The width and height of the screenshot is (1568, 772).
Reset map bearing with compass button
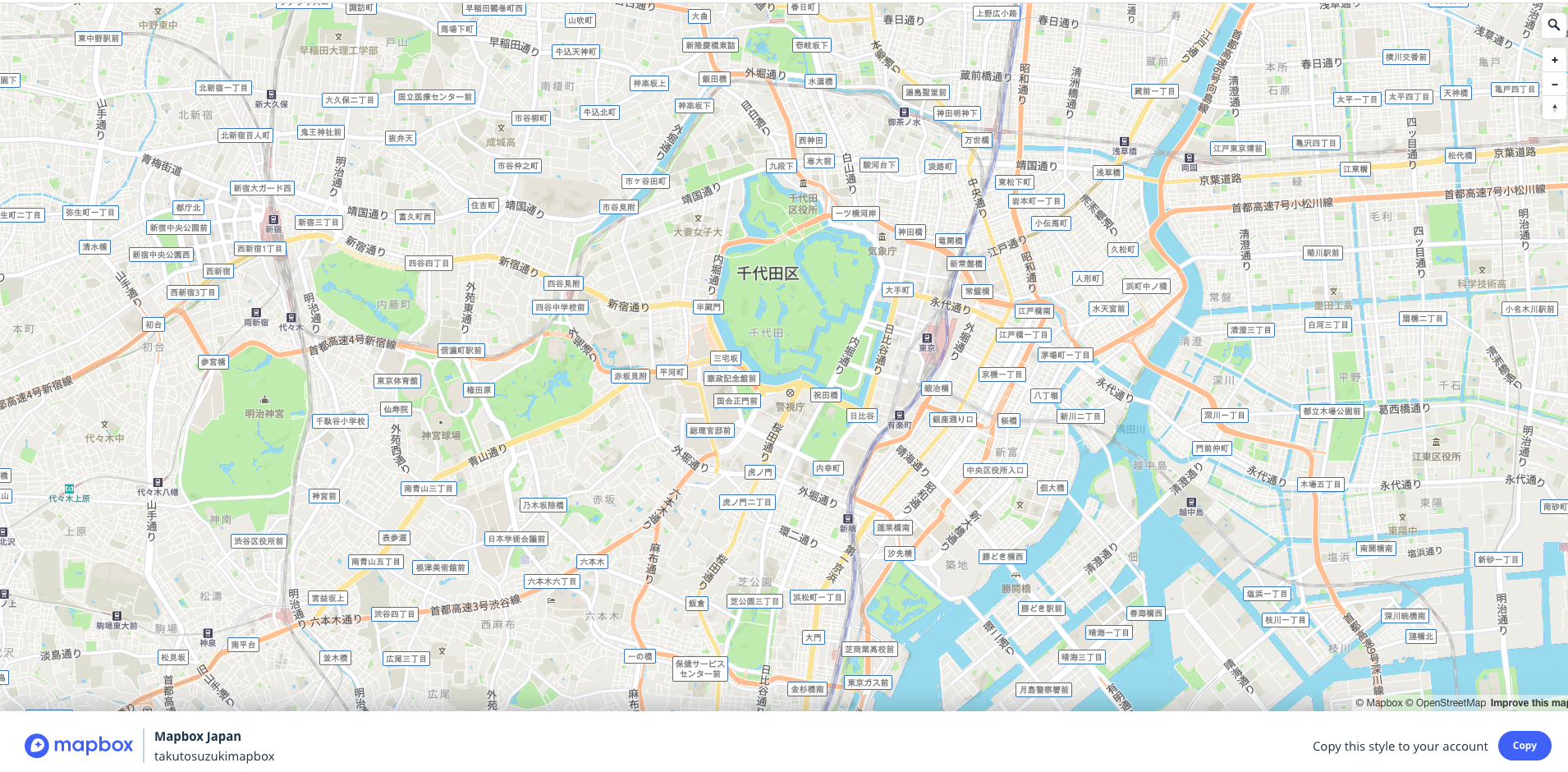[1554, 108]
